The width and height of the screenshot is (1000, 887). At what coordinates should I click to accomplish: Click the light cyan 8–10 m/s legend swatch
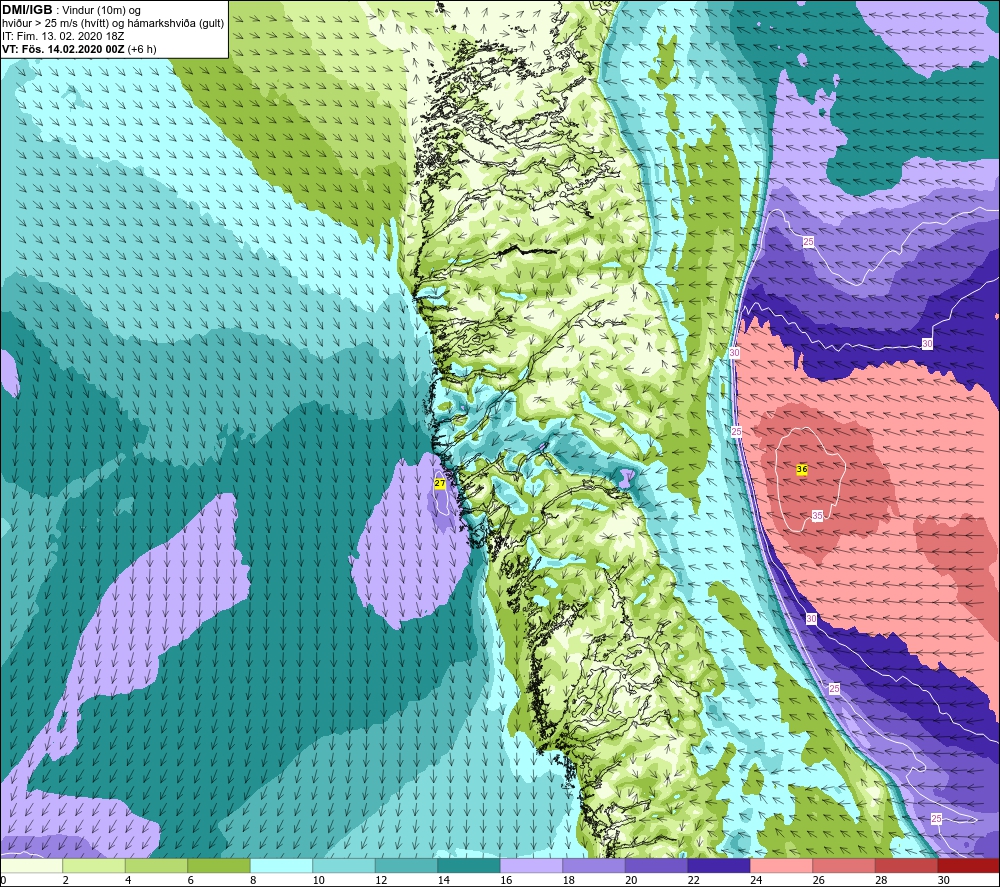pyautogui.click(x=281, y=865)
